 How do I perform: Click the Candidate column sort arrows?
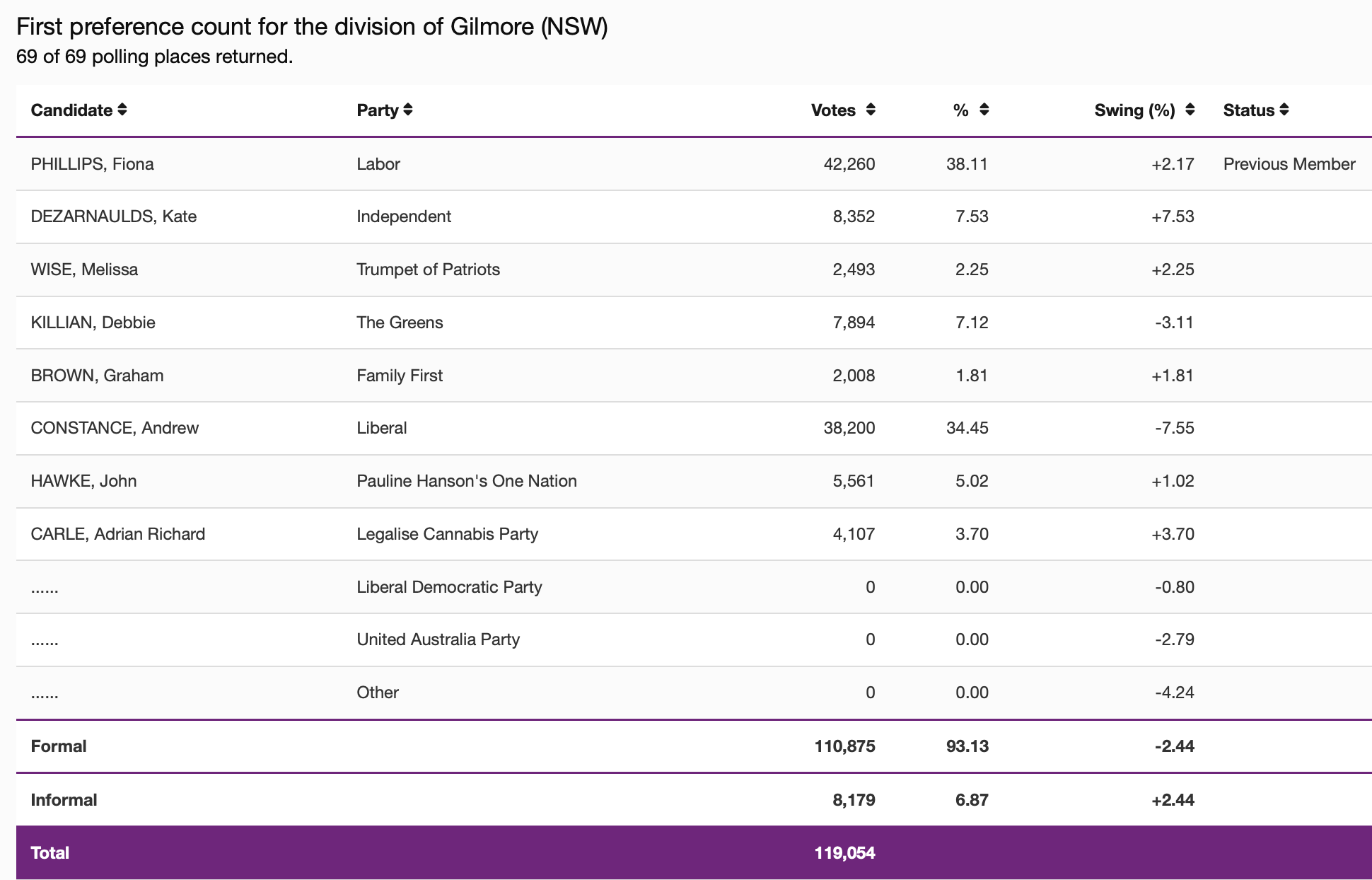pyautogui.click(x=122, y=110)
